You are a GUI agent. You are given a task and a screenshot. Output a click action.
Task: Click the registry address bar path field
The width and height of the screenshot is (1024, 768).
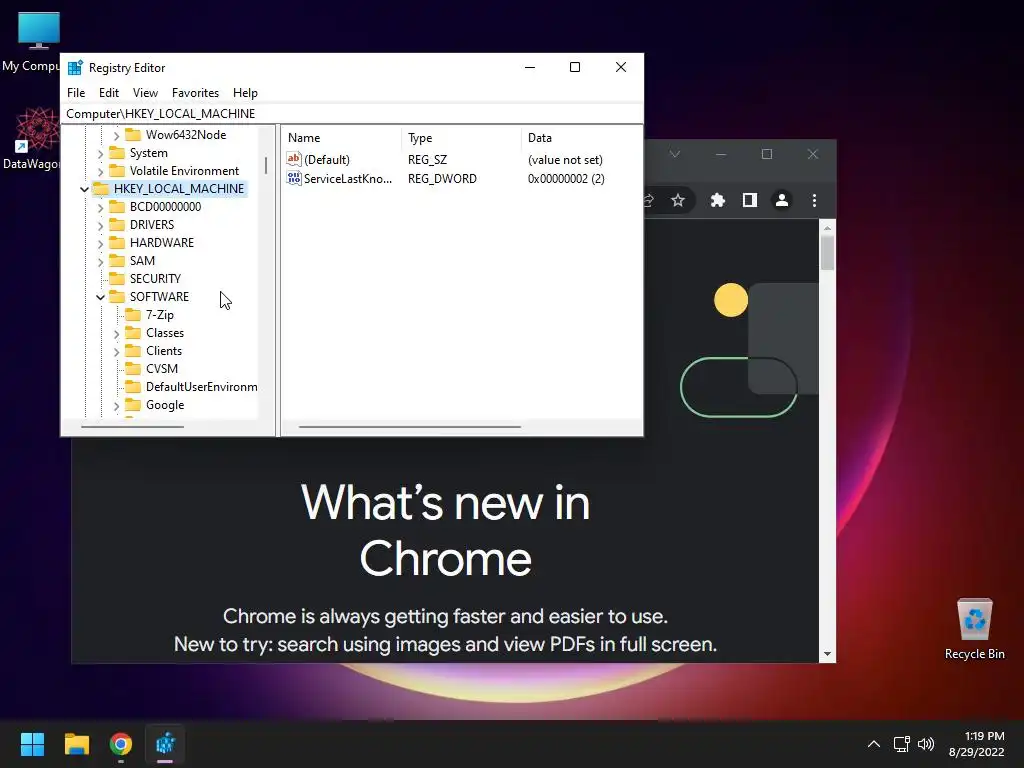point(351,114)
